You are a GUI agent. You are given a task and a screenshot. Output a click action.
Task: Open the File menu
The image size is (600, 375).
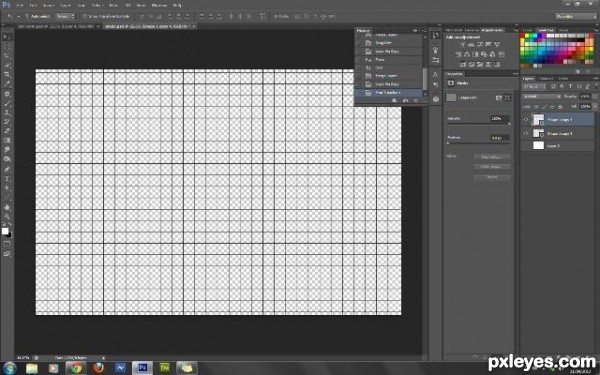[20, 5]
